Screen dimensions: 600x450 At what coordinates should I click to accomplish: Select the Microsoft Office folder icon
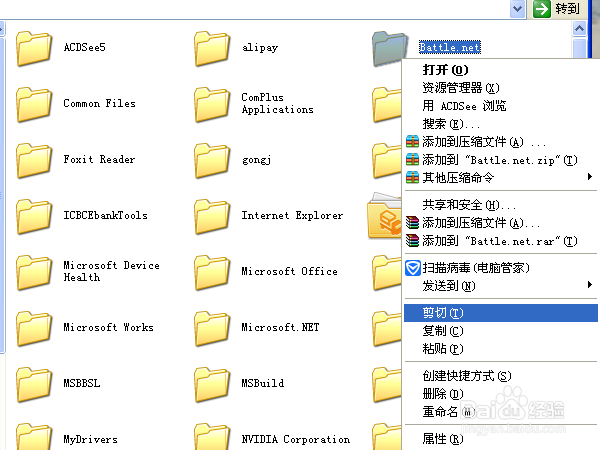[212, 271]
